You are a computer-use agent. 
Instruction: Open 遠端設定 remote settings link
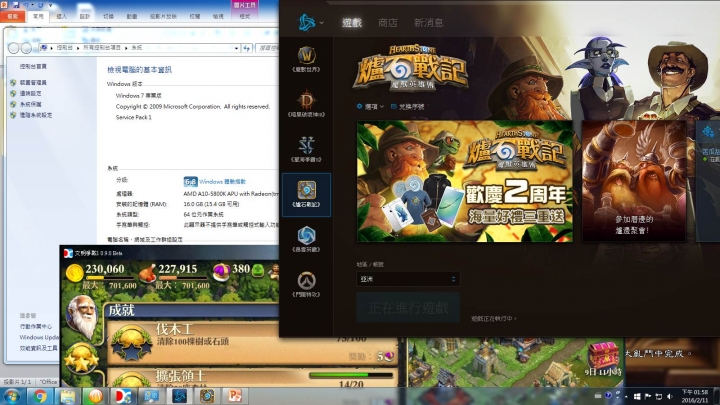coord(30,93)
